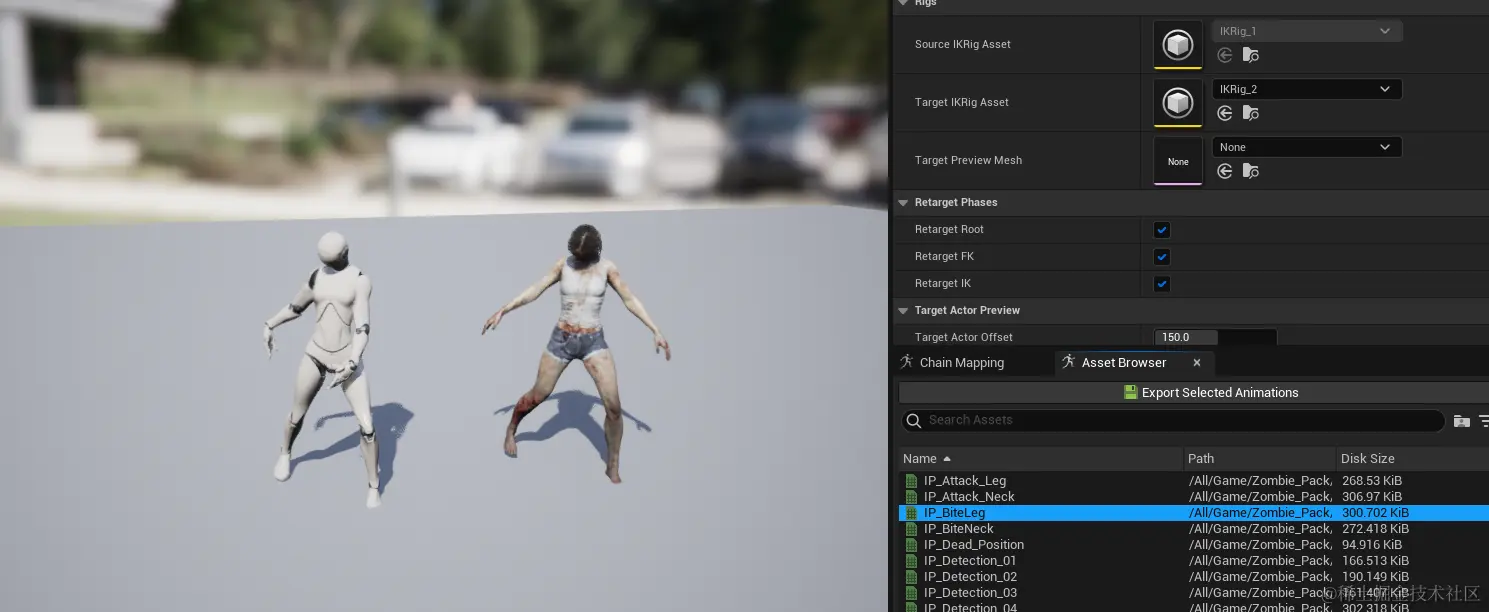Open the Target Preview Mesh None dropdown
The height and width of the screenshot is (612, 1489).
point(1307,147)
